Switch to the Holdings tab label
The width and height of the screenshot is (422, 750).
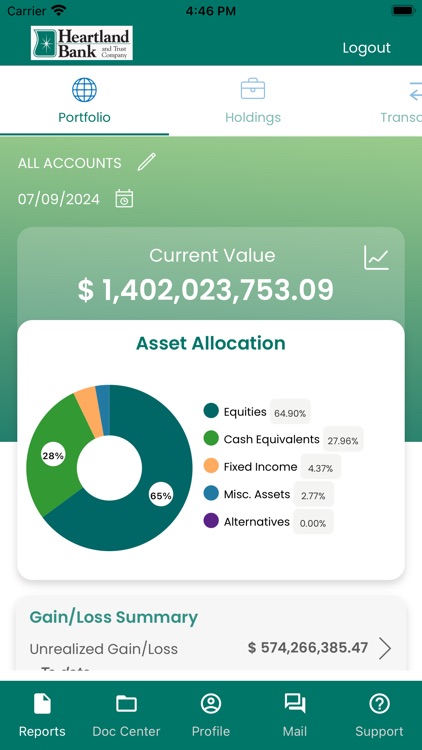[x=253, y=117]
